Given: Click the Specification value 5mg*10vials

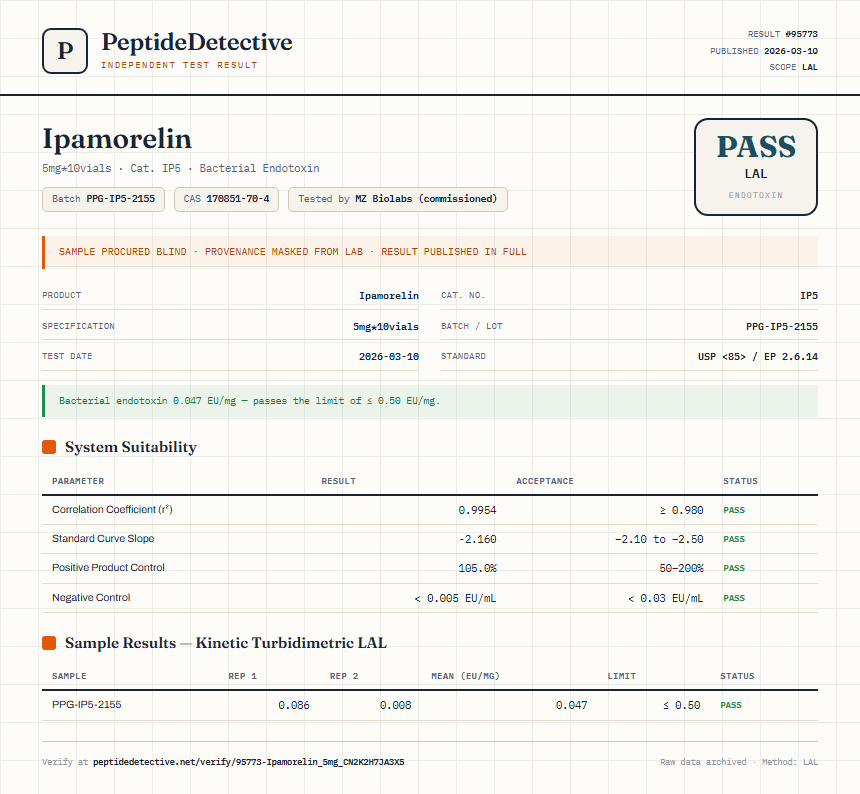Looking at the screenshot, I should [386, 327].
